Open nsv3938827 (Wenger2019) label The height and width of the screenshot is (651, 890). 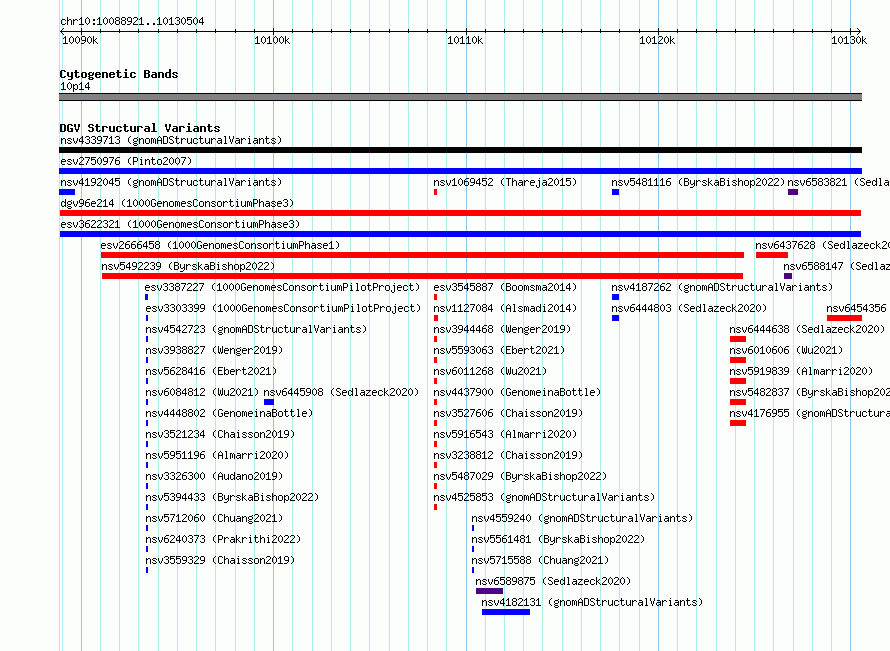click(214, 350)
